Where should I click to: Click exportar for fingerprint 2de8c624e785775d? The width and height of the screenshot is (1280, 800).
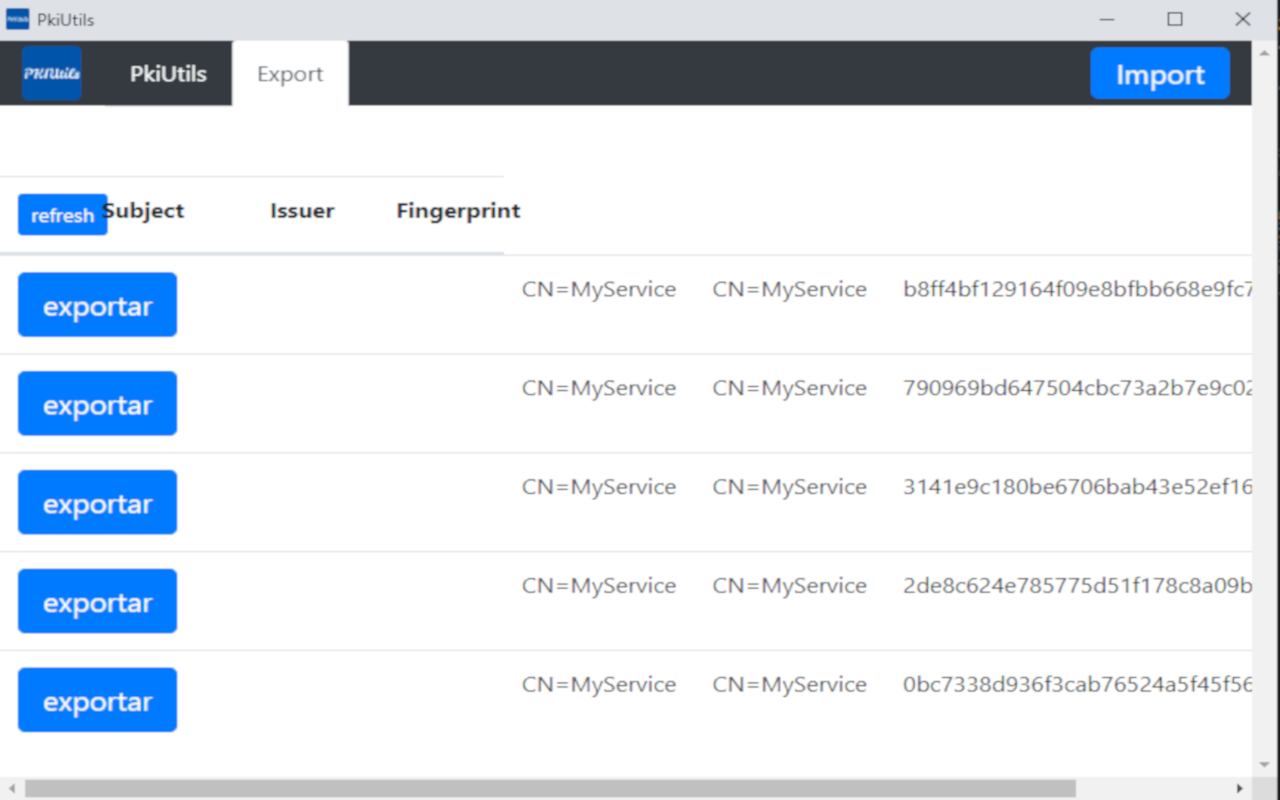coord(97,602)
